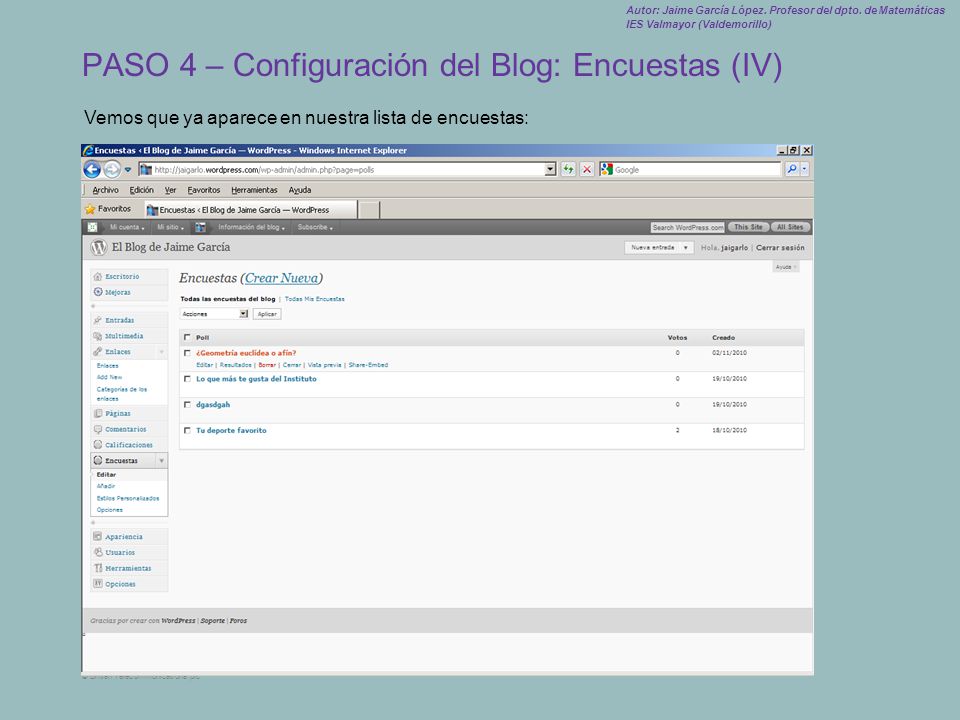Open the Archivo menu
The image size is (960, 720).
pyautogui.click(x=105, y=190)
